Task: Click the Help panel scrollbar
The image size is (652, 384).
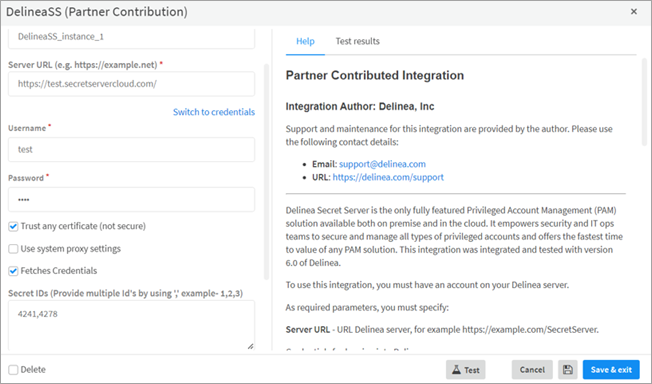Action: [x=644, y=102]
